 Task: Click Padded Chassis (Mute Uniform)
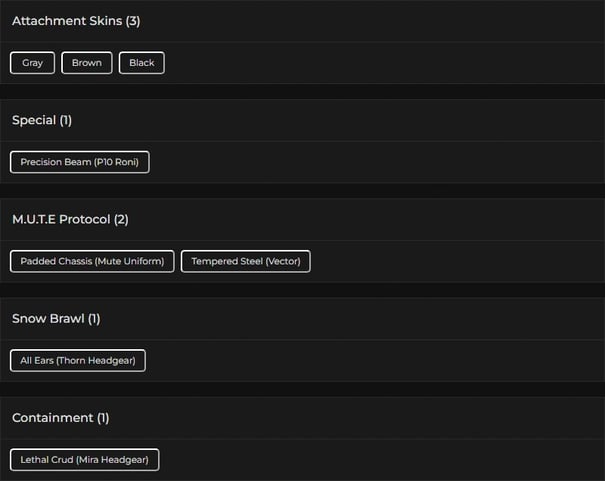point(92,261)
